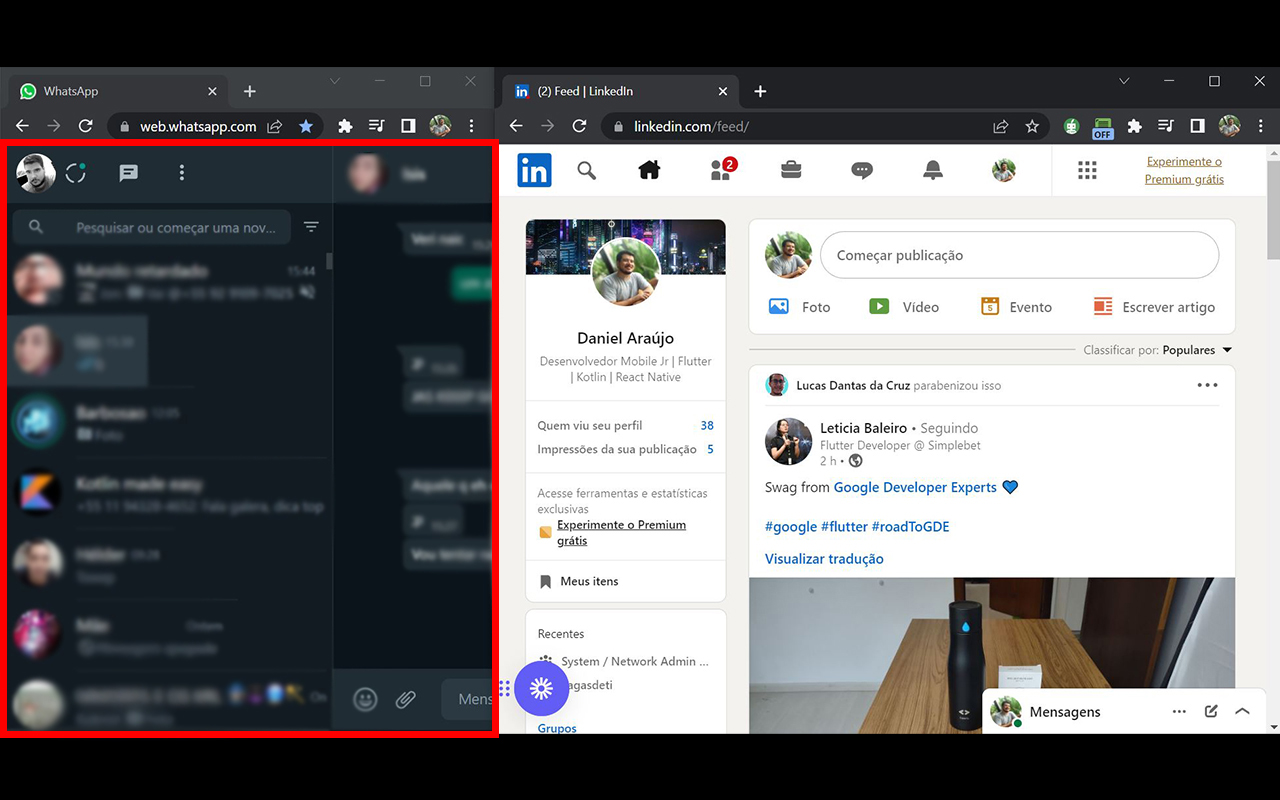Toggle Seguindo for Leticia Baleiro
Screen dimensions: 1280x800
(x=948, y=428)
